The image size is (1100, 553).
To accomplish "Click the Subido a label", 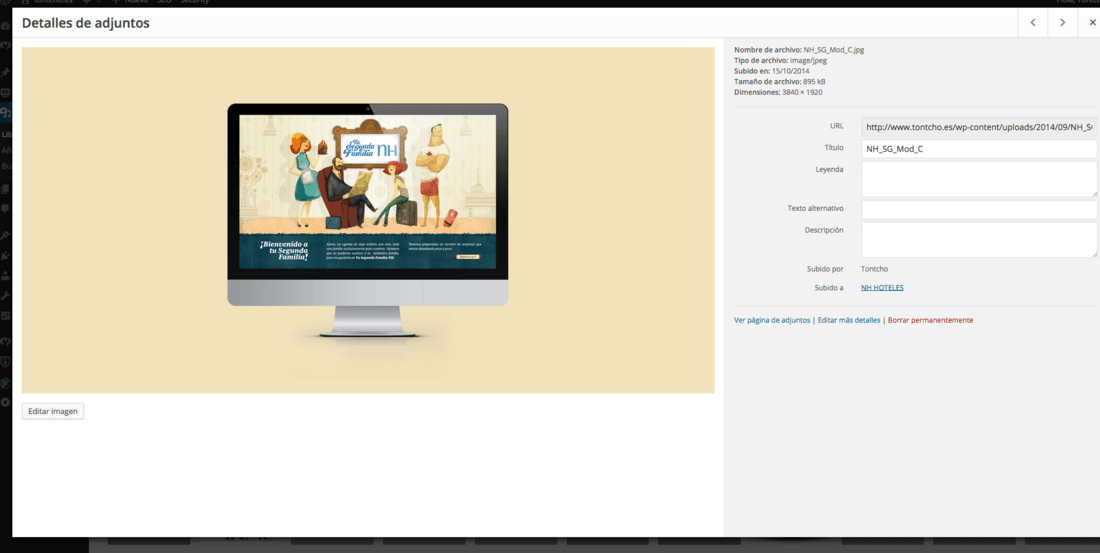I will 829,288.
